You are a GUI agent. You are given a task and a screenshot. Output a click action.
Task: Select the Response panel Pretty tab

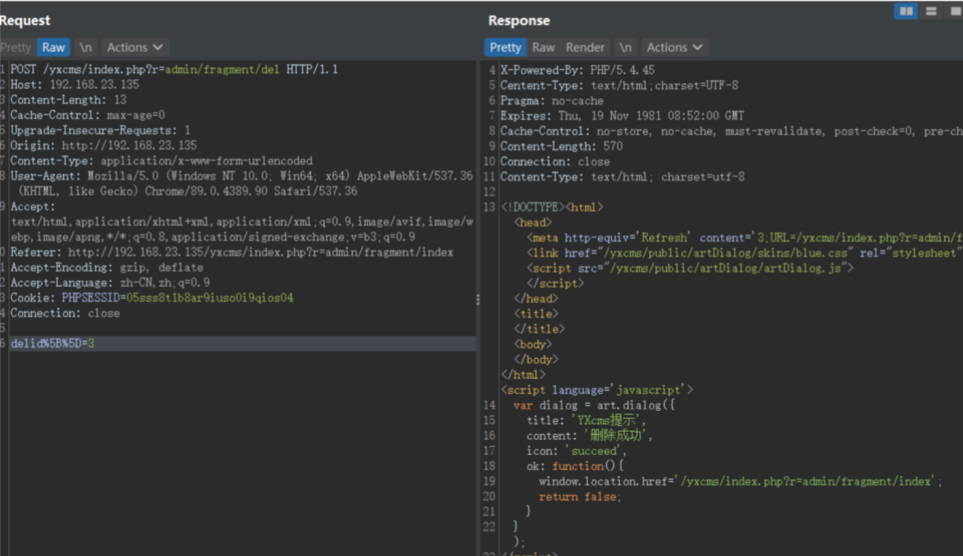tap(505, 47)
